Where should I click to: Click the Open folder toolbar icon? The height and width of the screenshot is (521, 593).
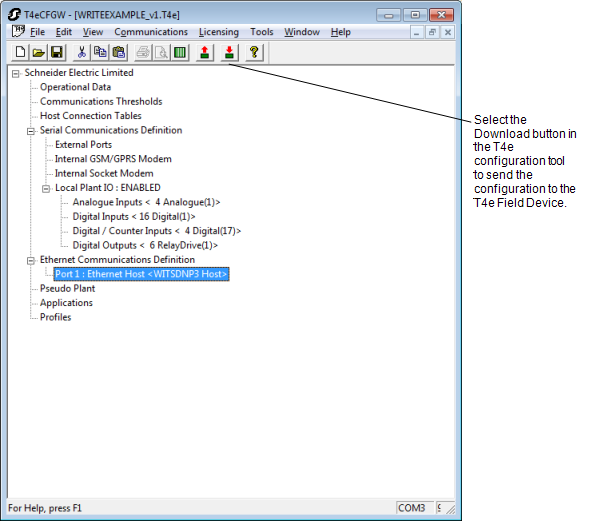(38, 52)
